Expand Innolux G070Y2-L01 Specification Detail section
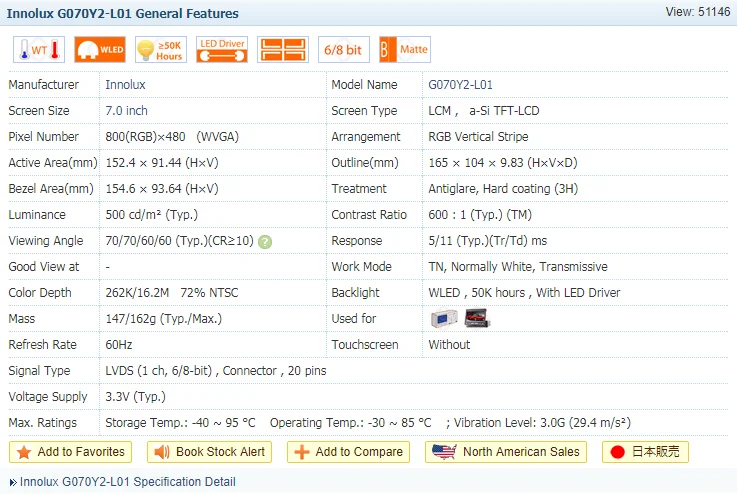The width and height of the screenshot is (737, 494). pos(127,482)
